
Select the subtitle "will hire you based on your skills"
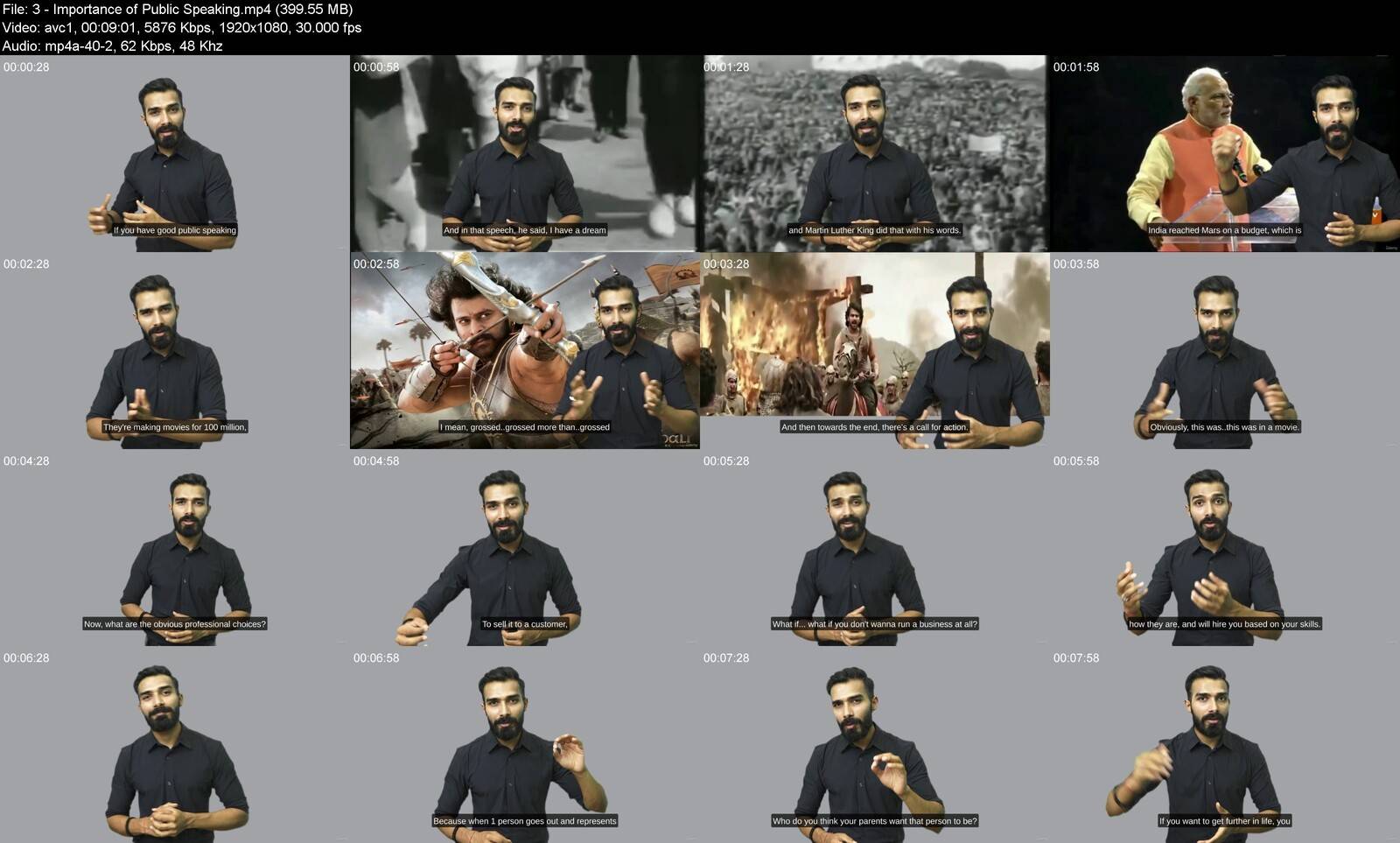click(x=1225, y=624)
